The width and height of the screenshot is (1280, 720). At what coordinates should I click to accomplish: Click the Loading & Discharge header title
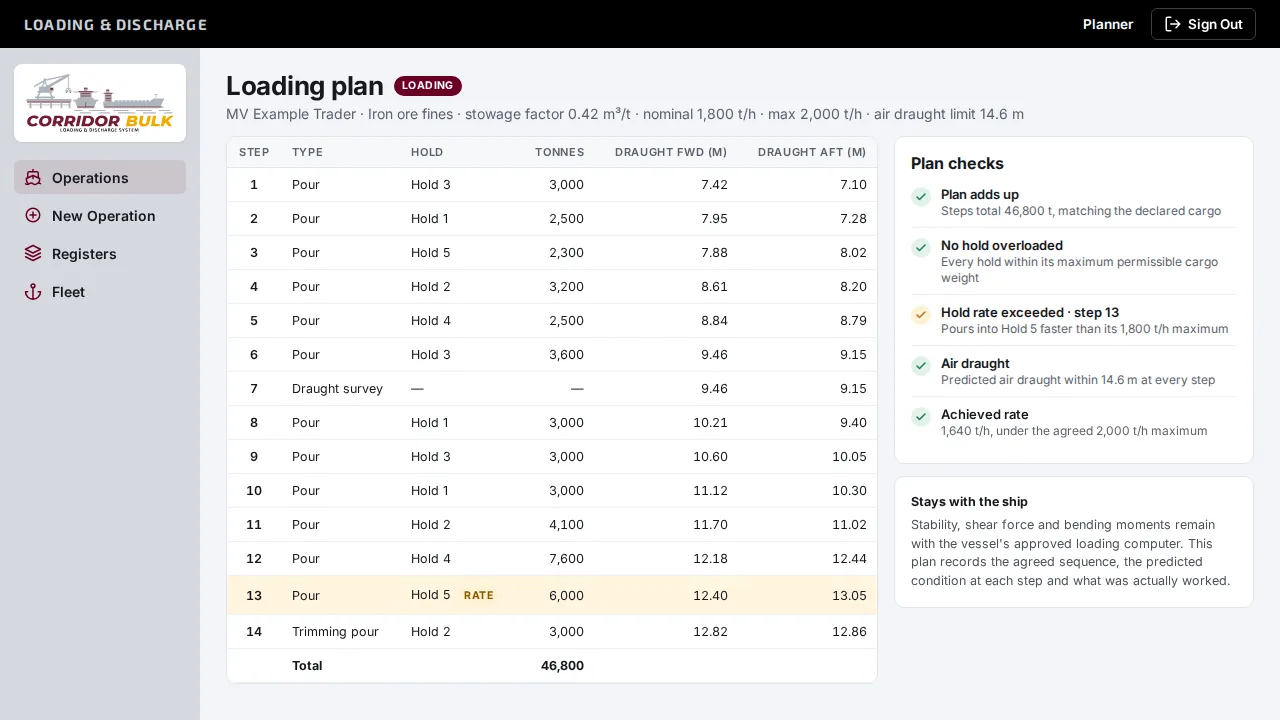[x=116, y=24]
